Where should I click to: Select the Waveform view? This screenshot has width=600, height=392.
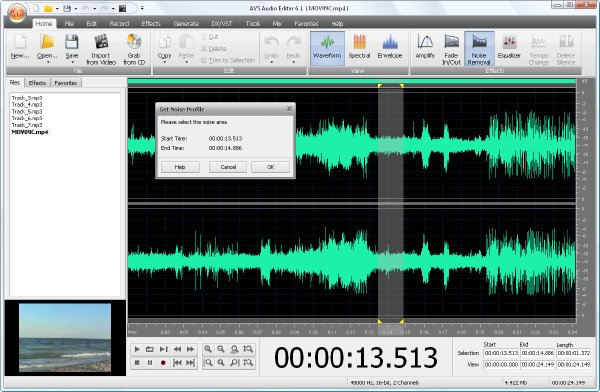click(x=327, y=48)
